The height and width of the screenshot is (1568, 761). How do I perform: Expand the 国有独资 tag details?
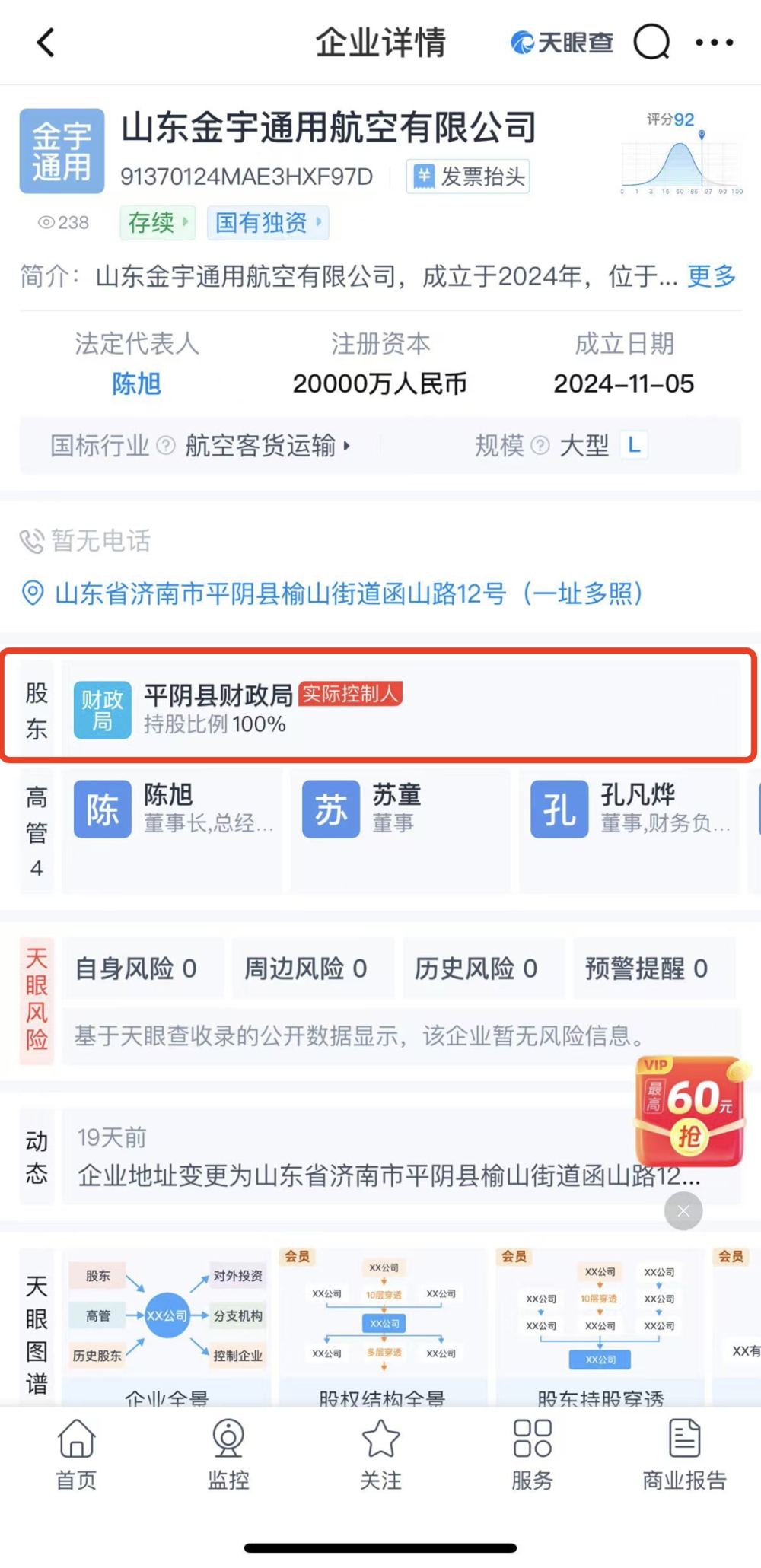pyautogui.click(x=268, y=223)
